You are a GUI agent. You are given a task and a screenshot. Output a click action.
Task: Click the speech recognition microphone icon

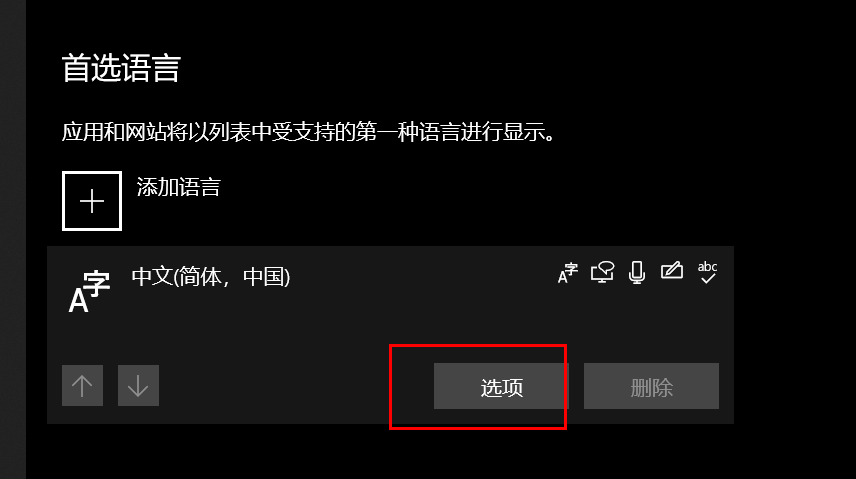(x=637, y=272)
